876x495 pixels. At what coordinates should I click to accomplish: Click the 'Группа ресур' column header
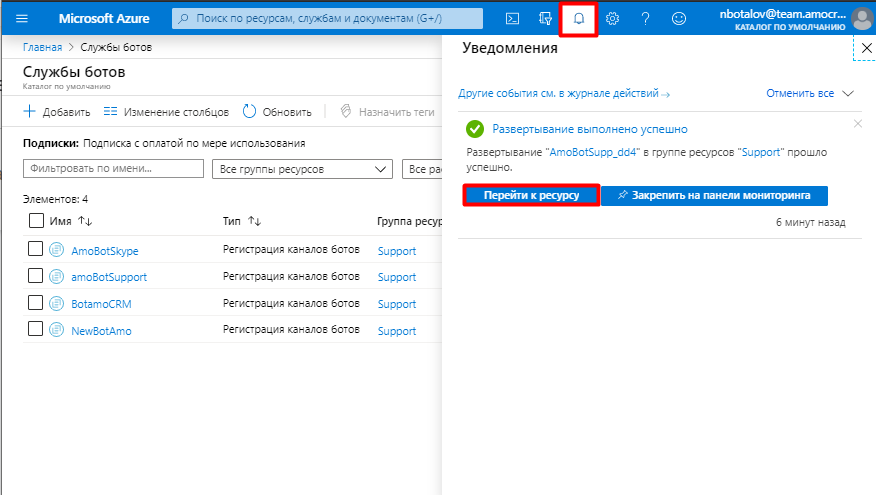coord(410,221)
